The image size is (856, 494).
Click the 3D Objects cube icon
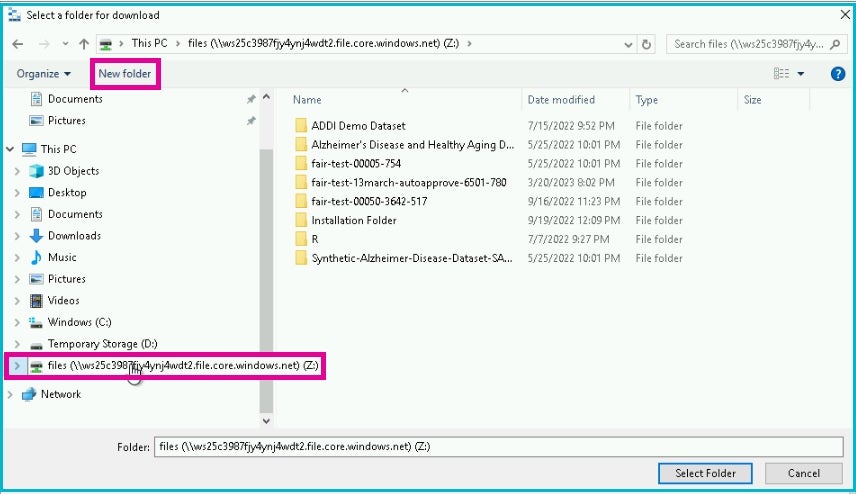[36, 171]
